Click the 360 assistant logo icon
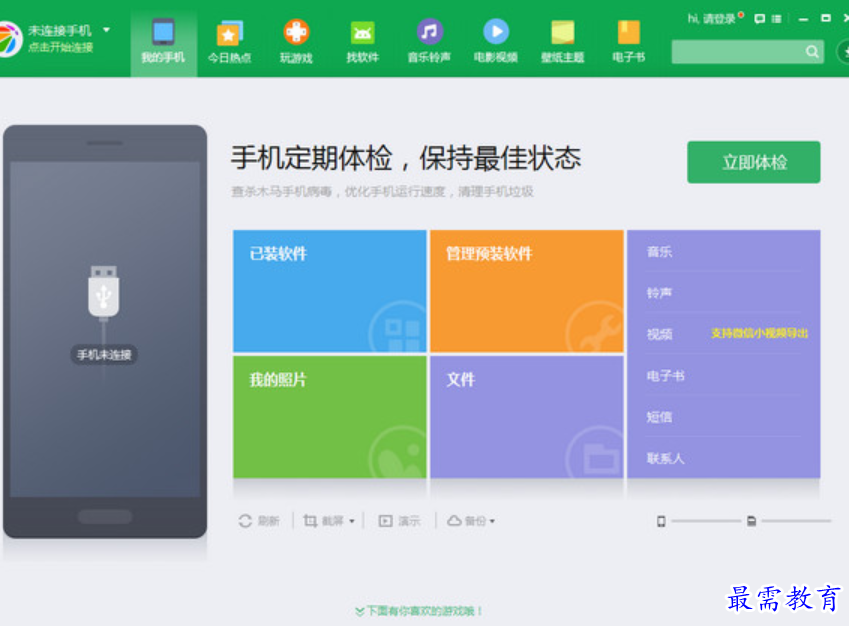 9,39
